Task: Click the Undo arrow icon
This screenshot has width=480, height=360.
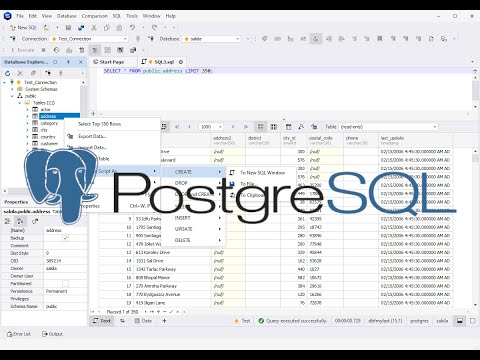Action: pyautogui.click(x=132, y=28)
